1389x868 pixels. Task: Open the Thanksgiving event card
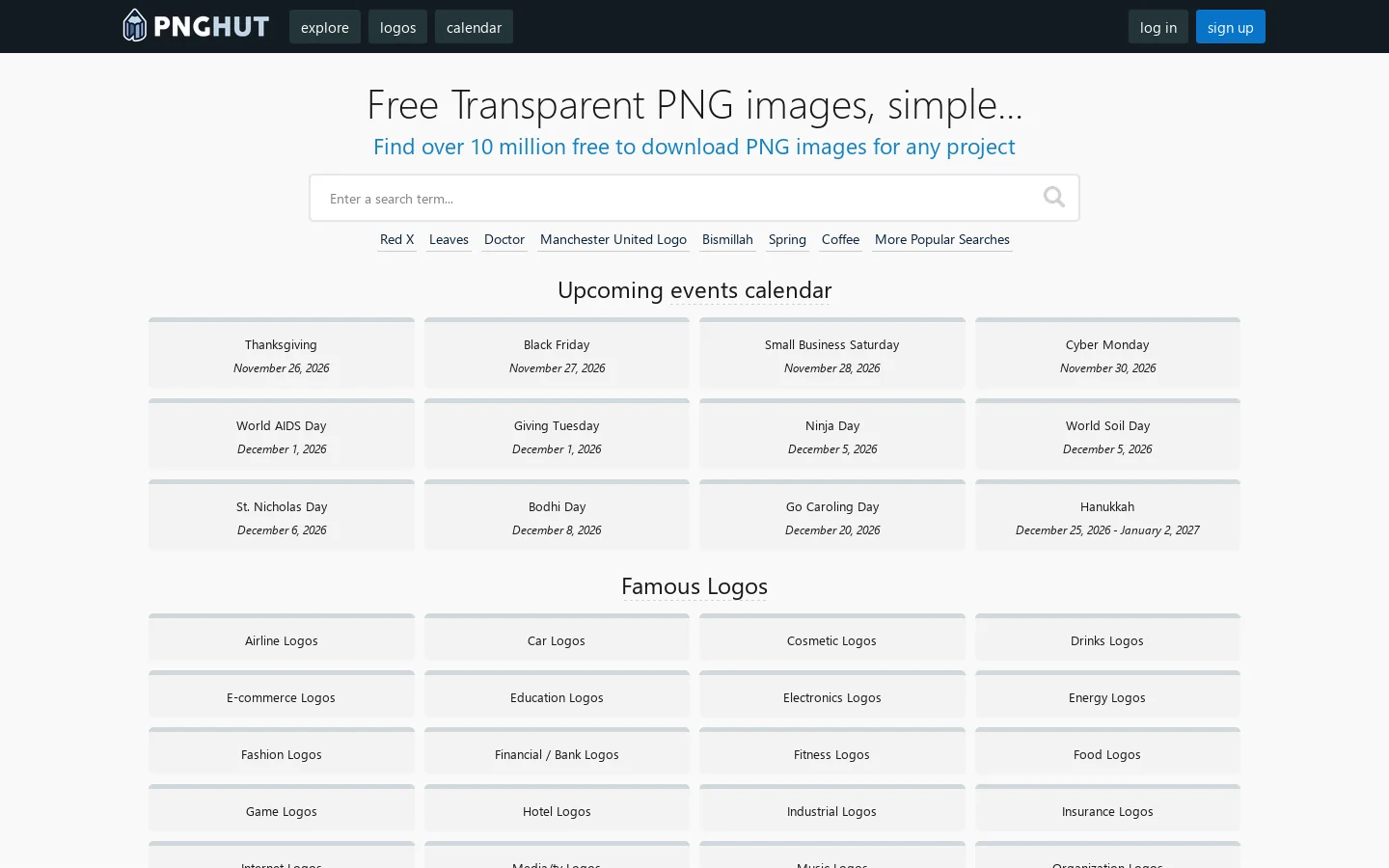(x=282, y=353)
